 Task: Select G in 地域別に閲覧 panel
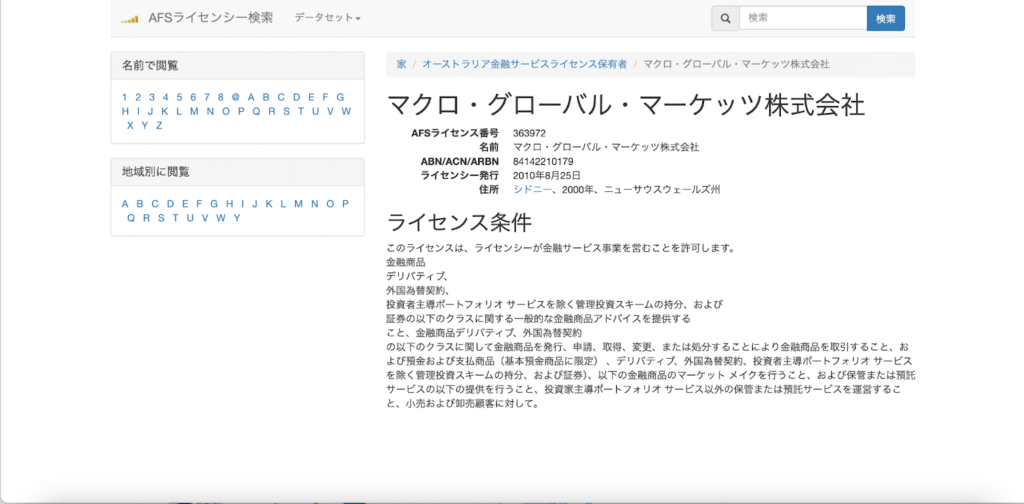click(x=214, y=204)
